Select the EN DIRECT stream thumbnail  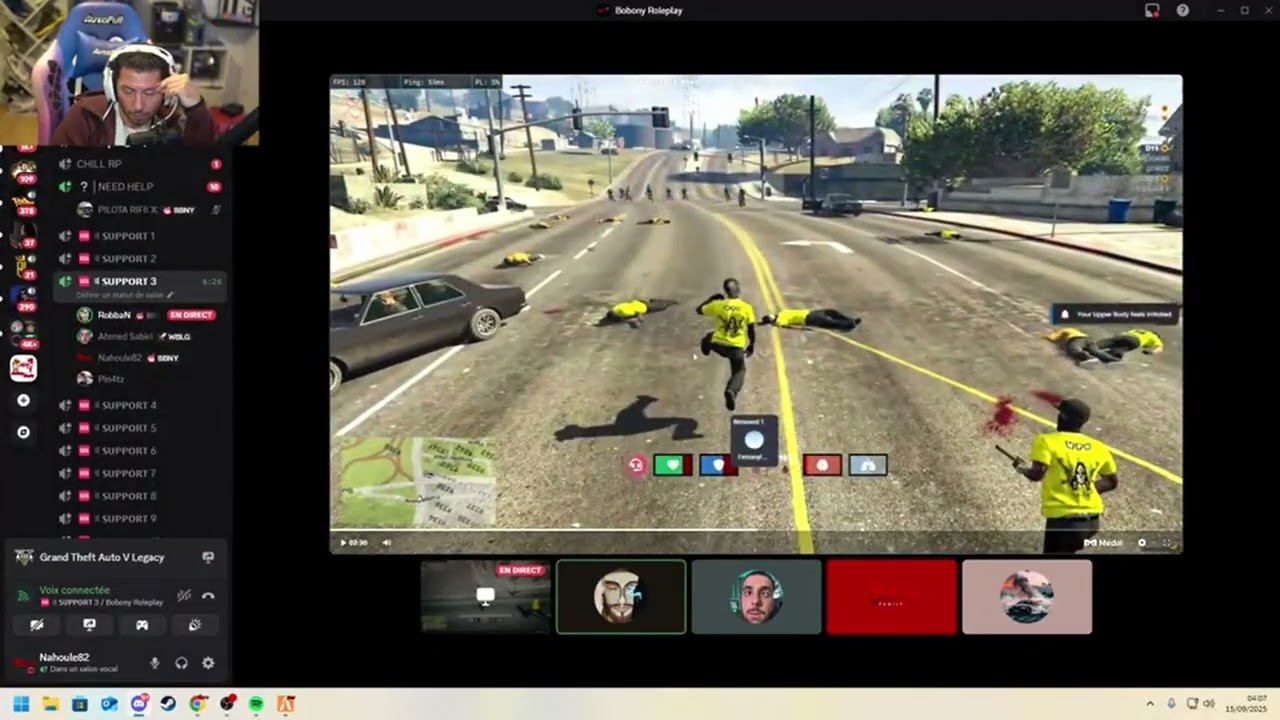485,596
